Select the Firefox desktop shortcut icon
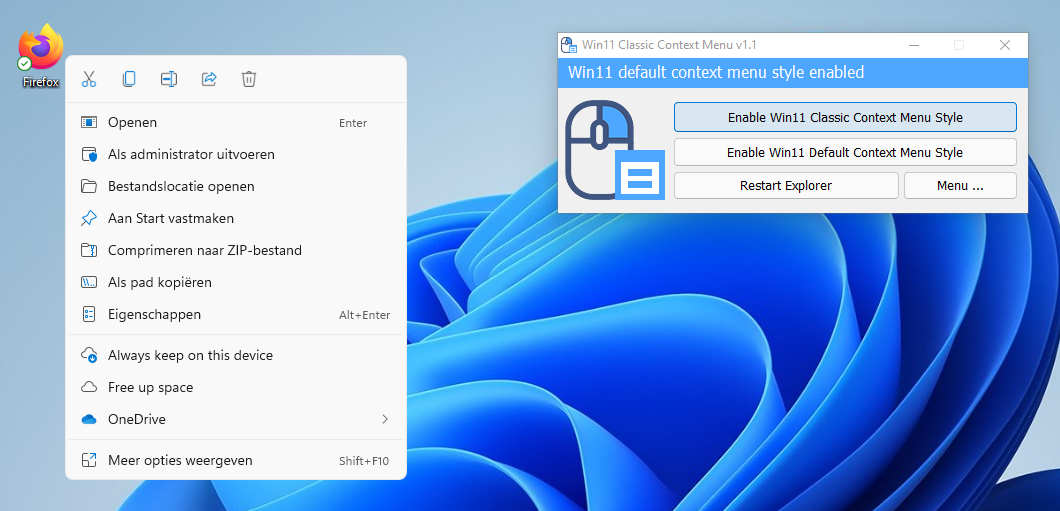The image size is (1060, 511). point(41,50)
